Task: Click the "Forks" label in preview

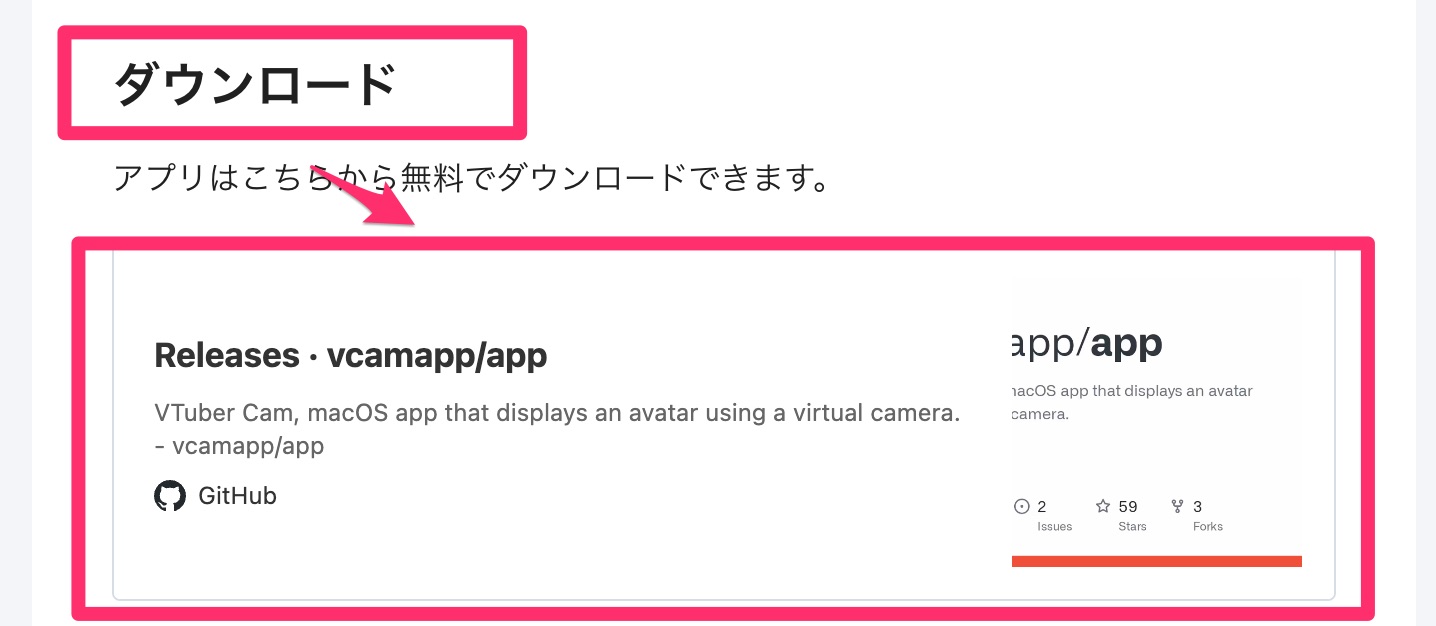Action: [x=1208, y=526]
